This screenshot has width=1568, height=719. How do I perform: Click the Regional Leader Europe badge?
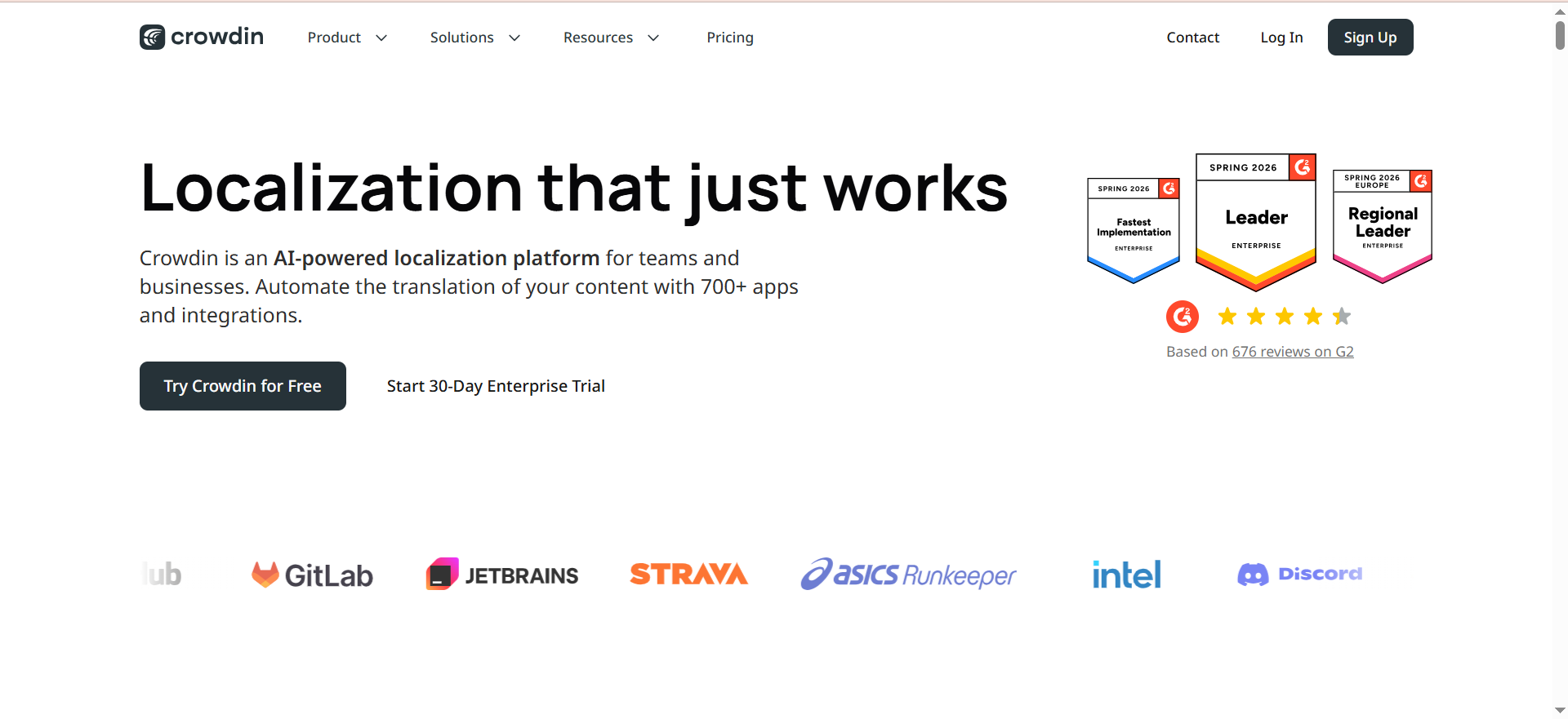[x=1383, y=226]
